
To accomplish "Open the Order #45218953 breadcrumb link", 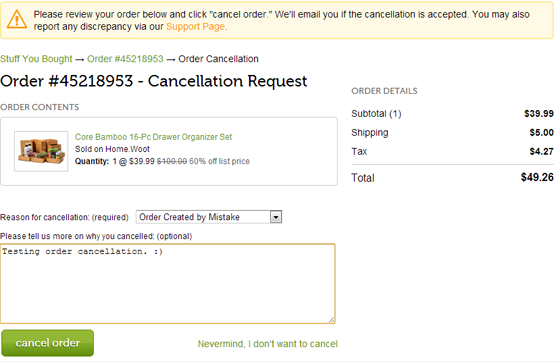I will pyautogui.click(x=125, y=59).
